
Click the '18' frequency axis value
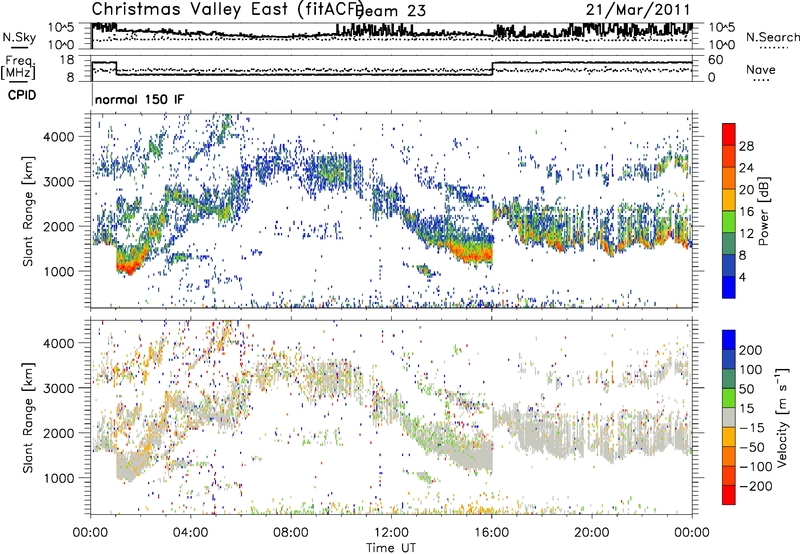68,60
